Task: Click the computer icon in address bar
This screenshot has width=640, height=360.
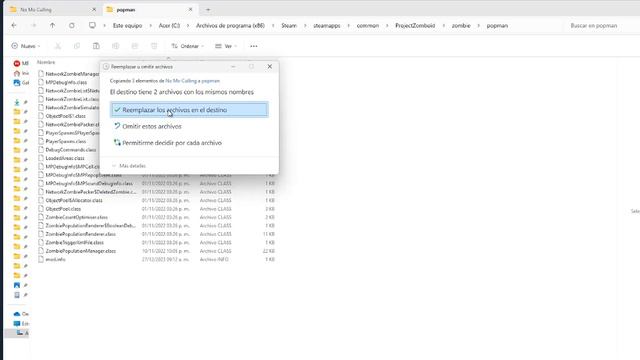Action: 92,25
